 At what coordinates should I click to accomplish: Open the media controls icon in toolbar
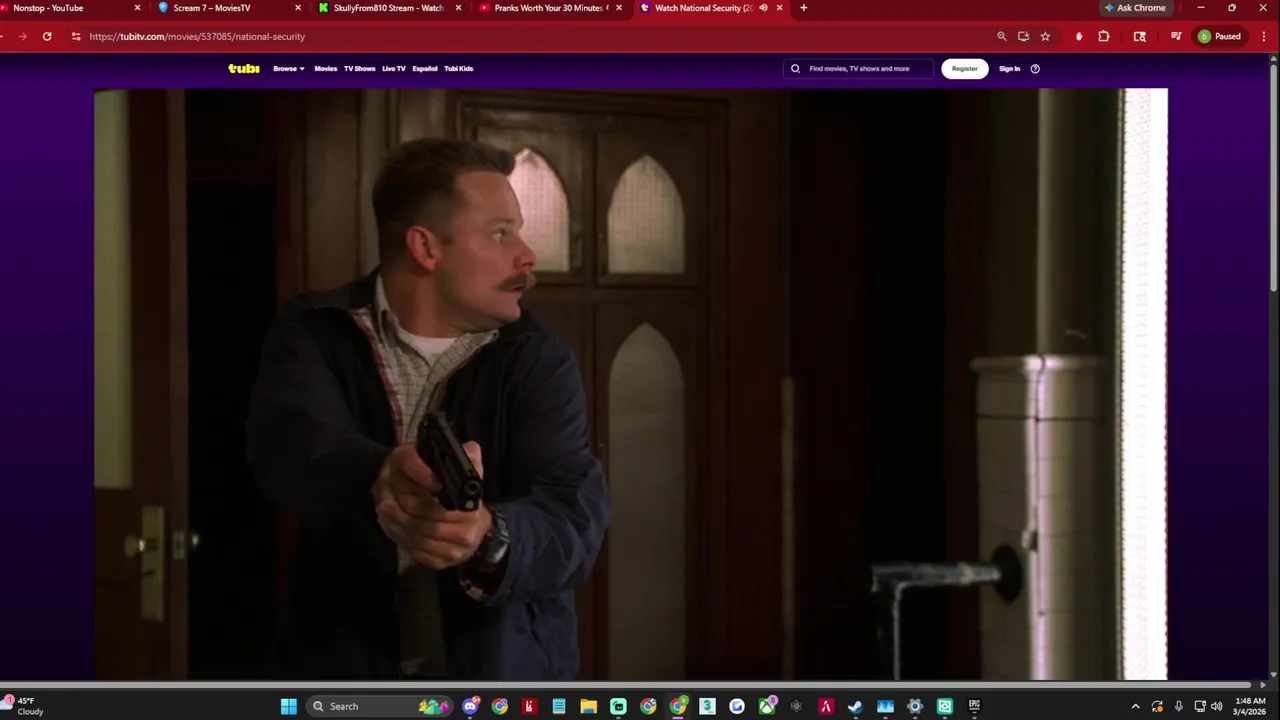[1176, 36]
